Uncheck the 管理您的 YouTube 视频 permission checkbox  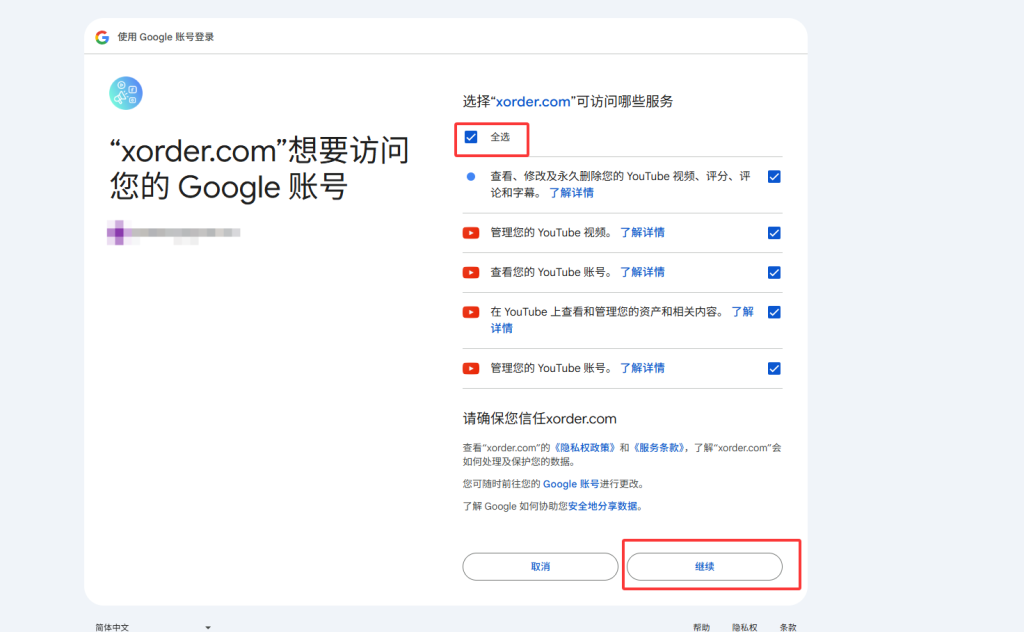[774, 233]
